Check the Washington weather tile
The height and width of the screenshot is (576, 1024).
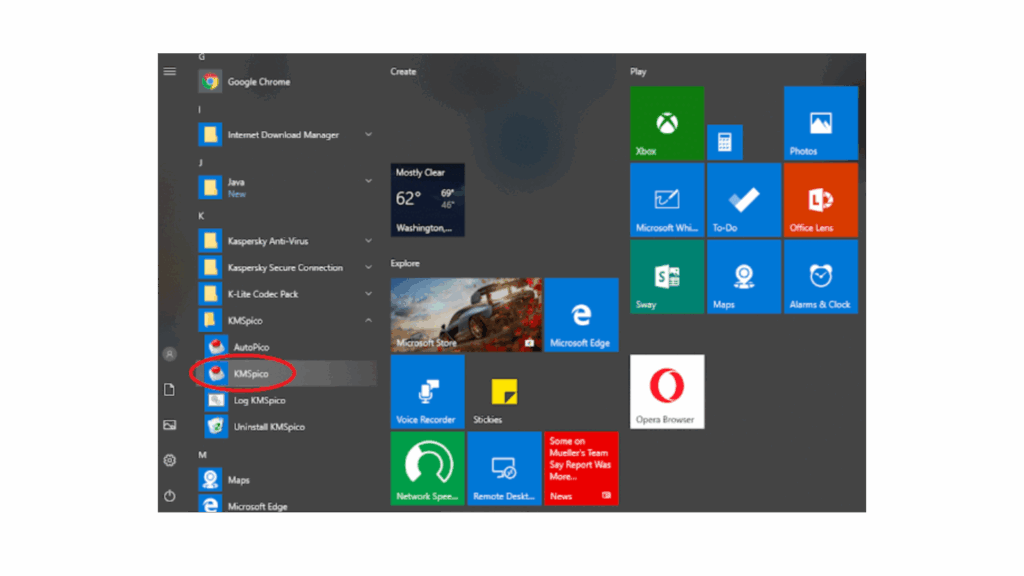pyautogui.click(x=427, y=199)
